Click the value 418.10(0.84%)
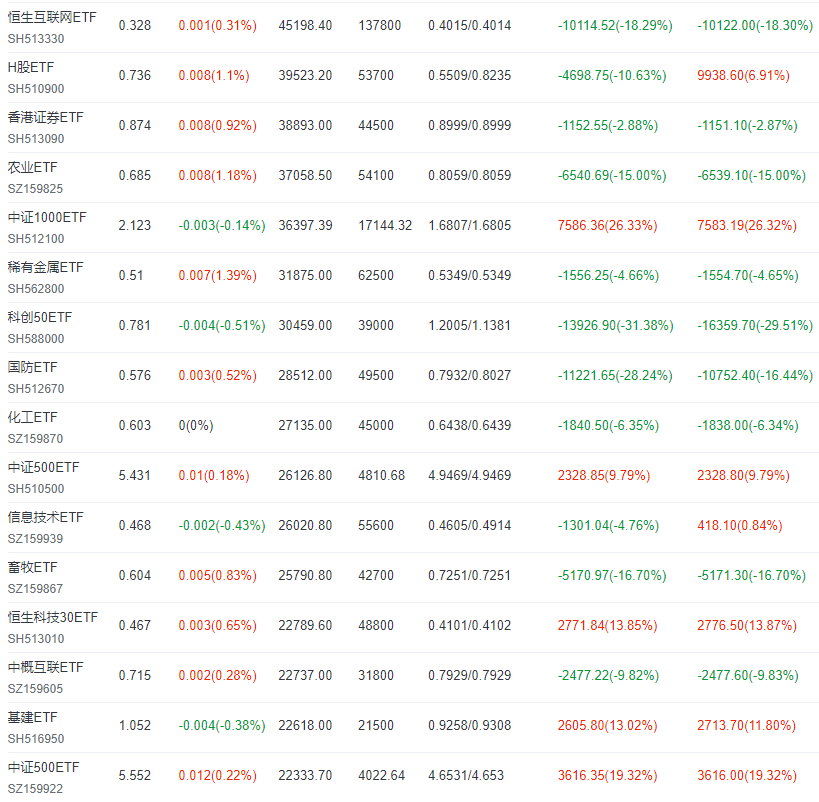Image resolution: width=819 pixels, height=802 pixels. (x=740, y=526)
